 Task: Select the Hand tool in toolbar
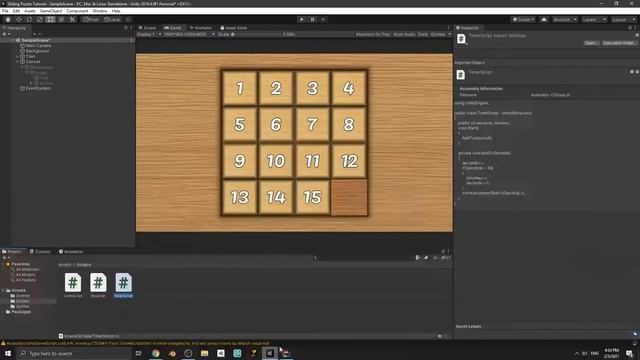[8, 19]
